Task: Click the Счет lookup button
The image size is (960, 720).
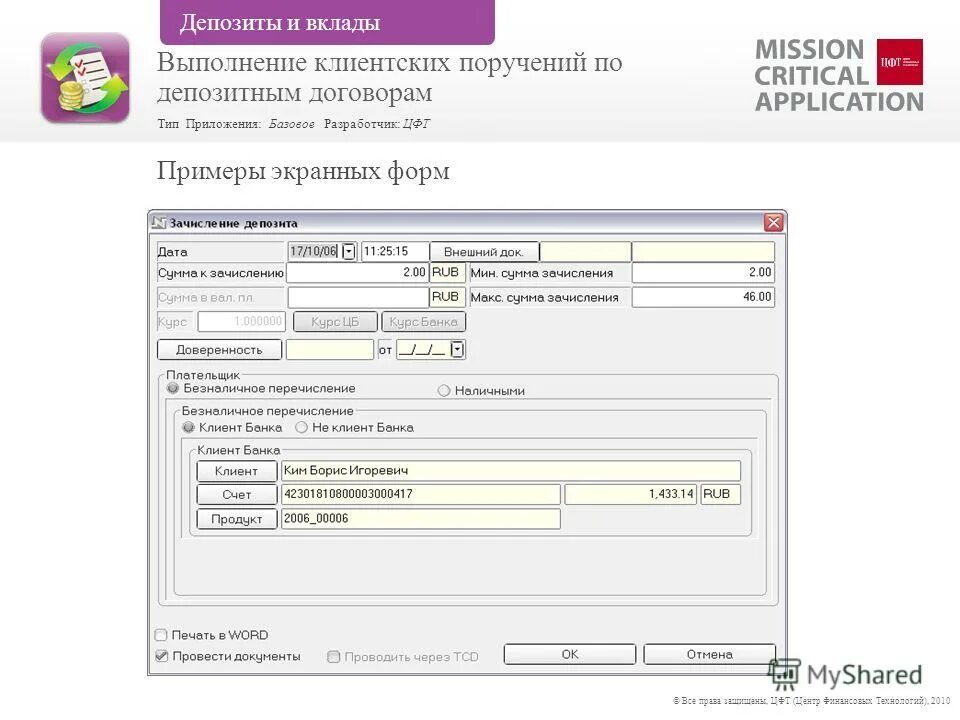Action: click(x=236, y=494)
